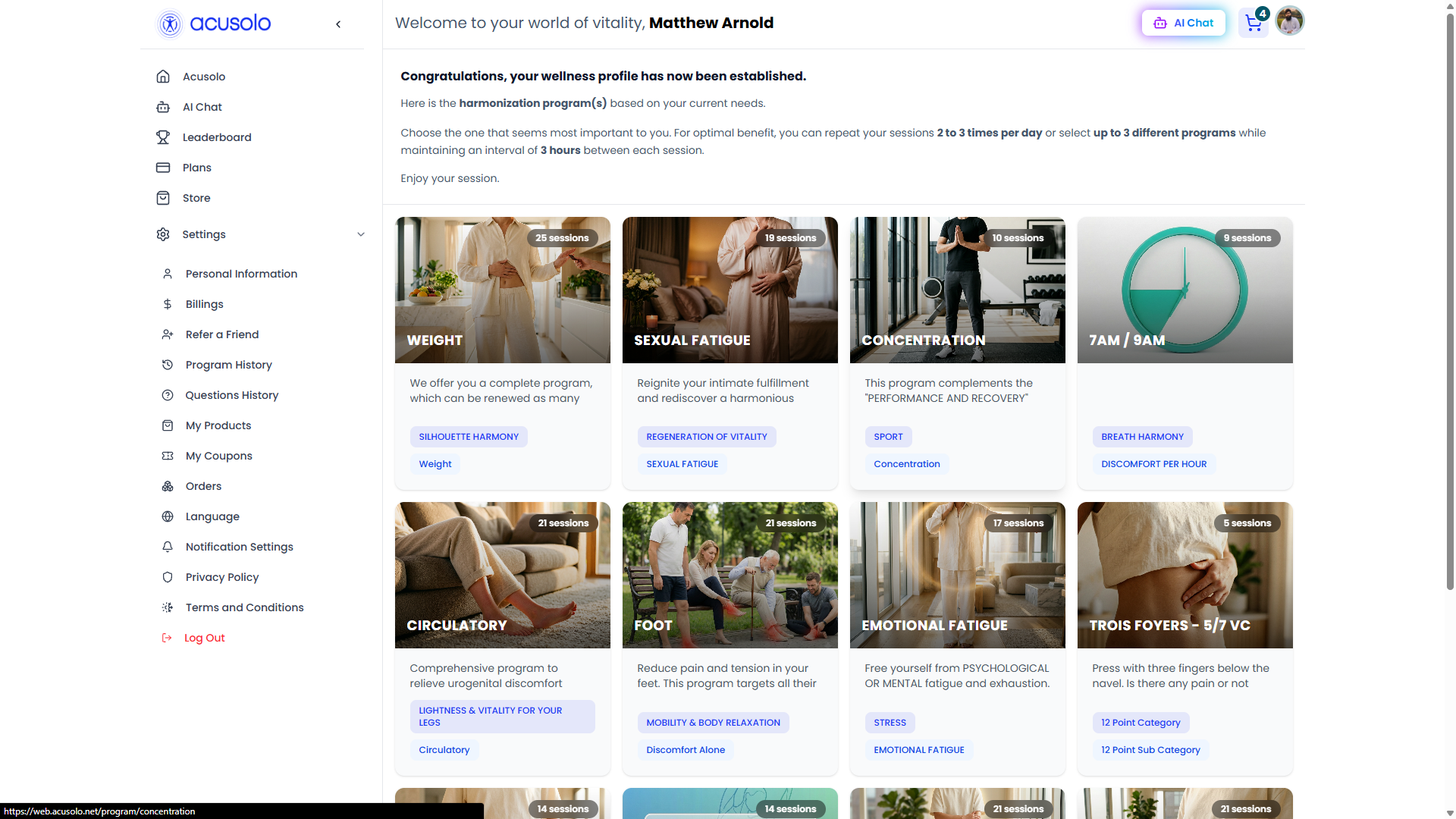1456x819 pixels.
Task: Open the WEIGHT program card image
Action: (x=503, y=290)
